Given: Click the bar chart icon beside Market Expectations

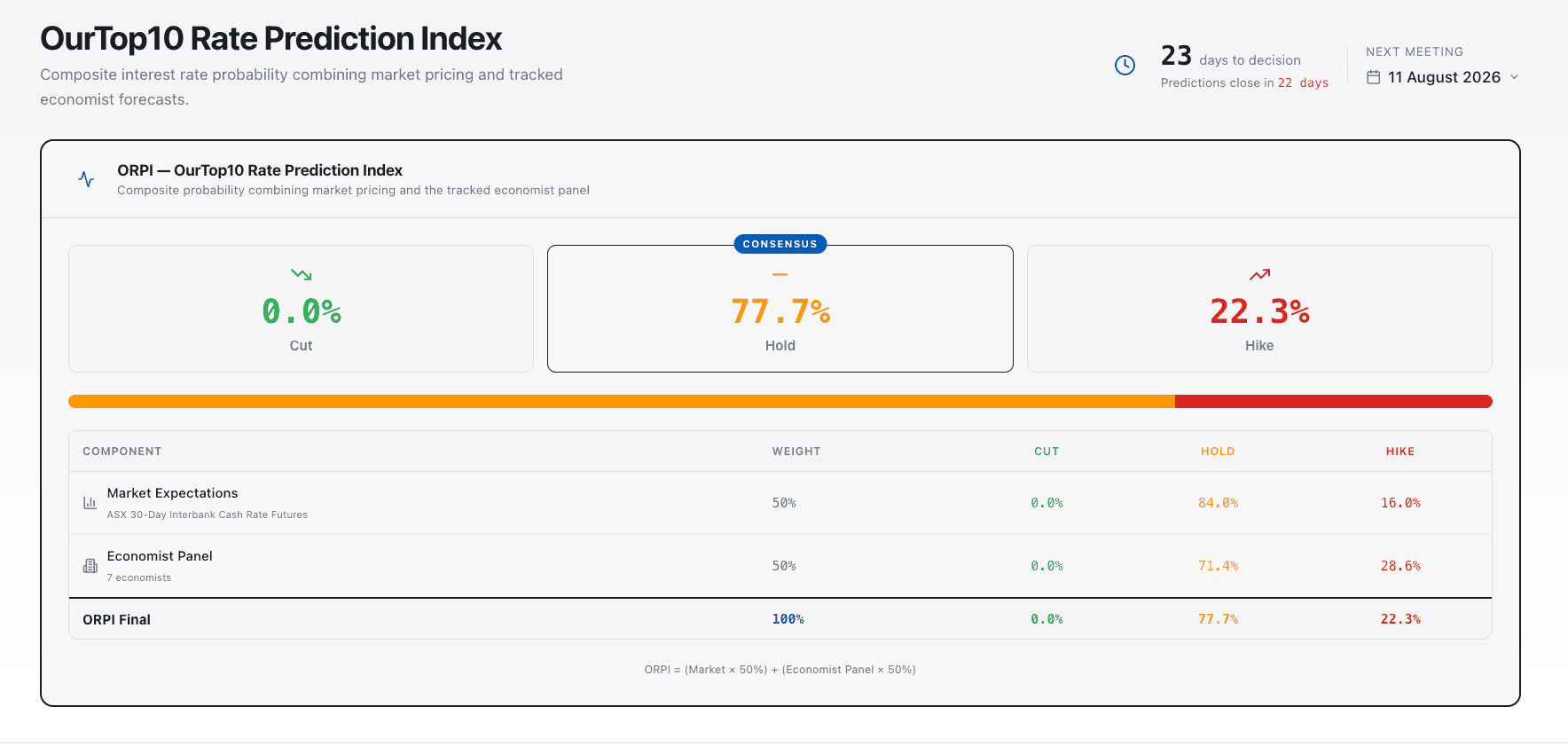Looking at the screenshot, I should [90, 503].
